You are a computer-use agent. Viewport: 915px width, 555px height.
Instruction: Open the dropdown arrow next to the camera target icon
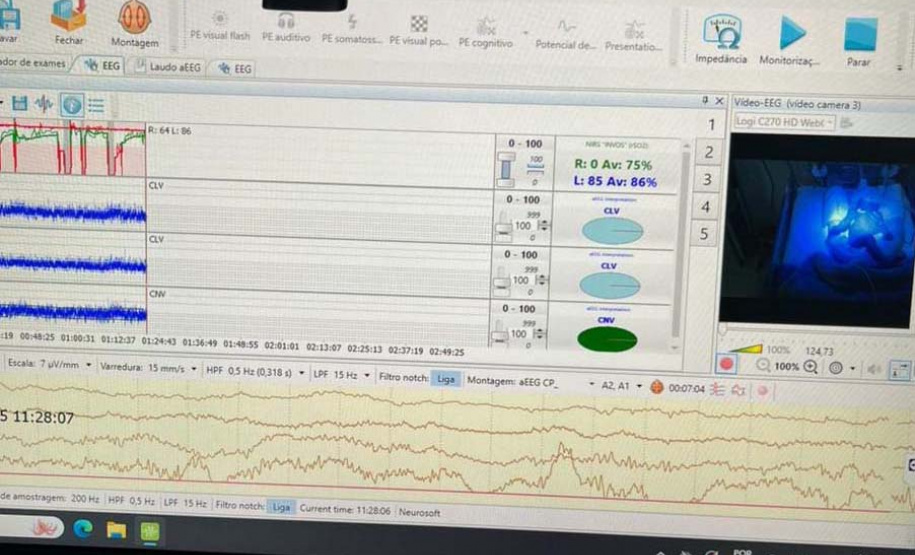click(x=853, y=369)
